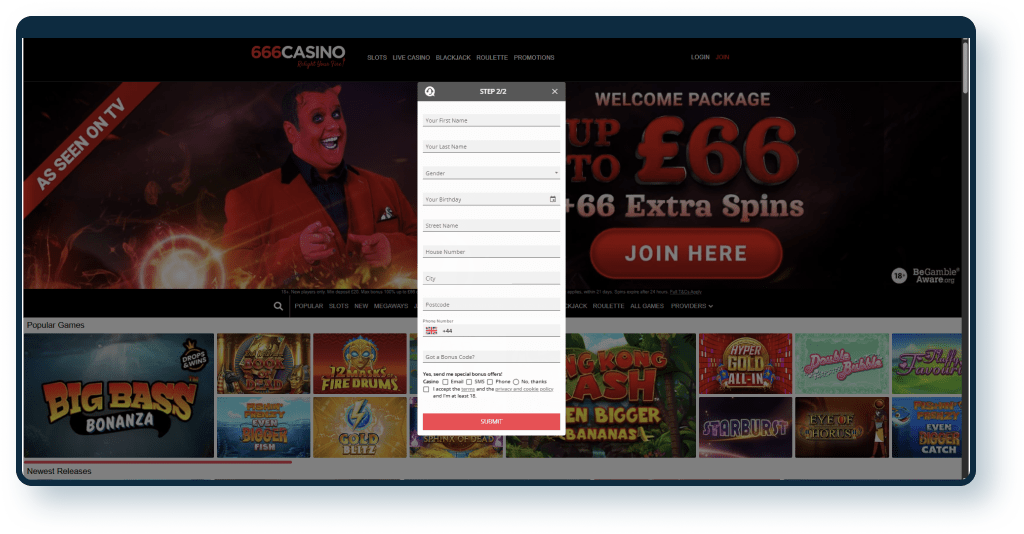Image resolution: width=1024 pixels, height=534 pixels.
Task: Close the Step 2/2 registration dialog
Action: pyautogui.click(x=554, y=91)
